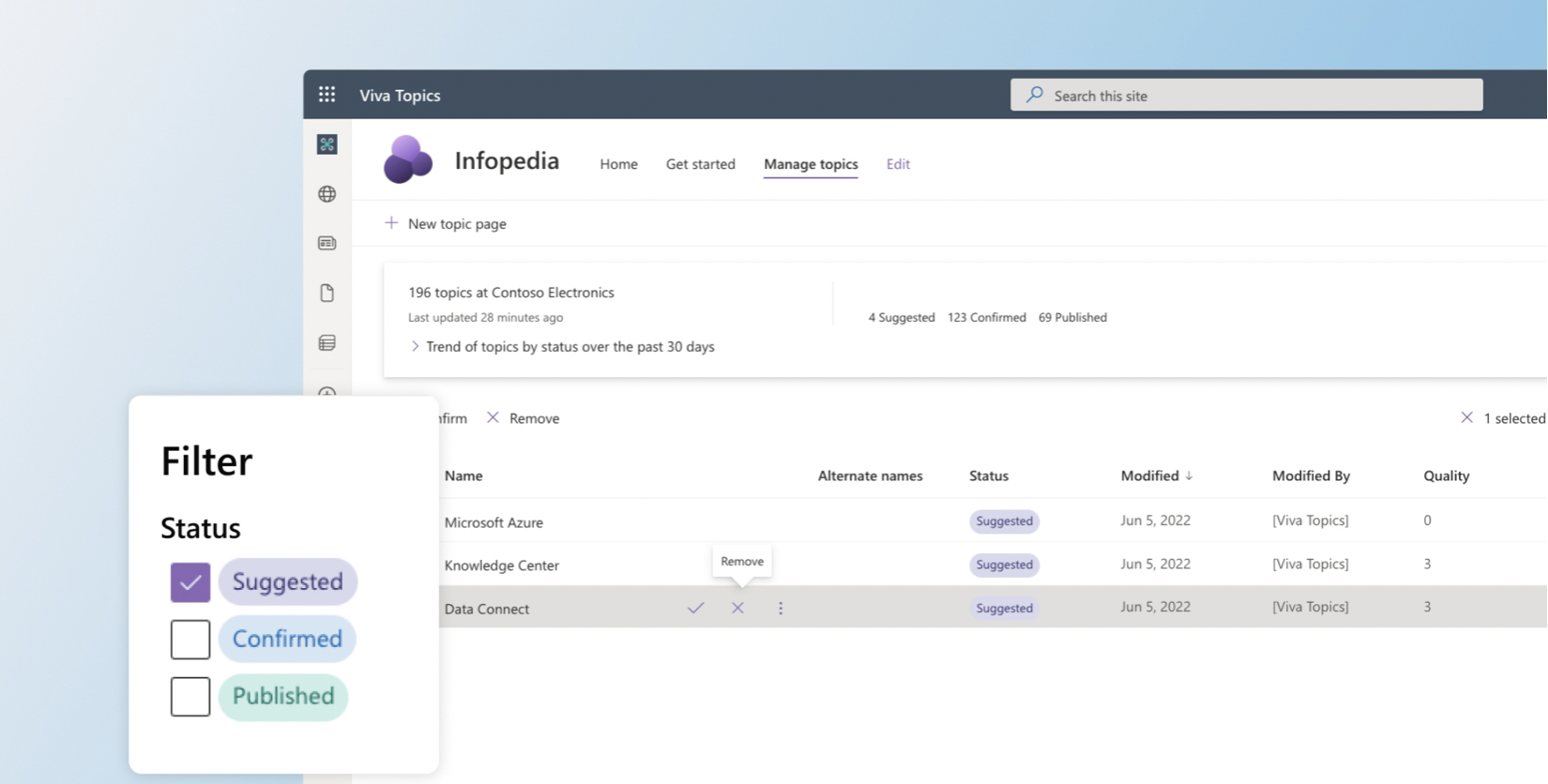Confirm Data Connect topic with checkmark

click(x=695, y=609)
